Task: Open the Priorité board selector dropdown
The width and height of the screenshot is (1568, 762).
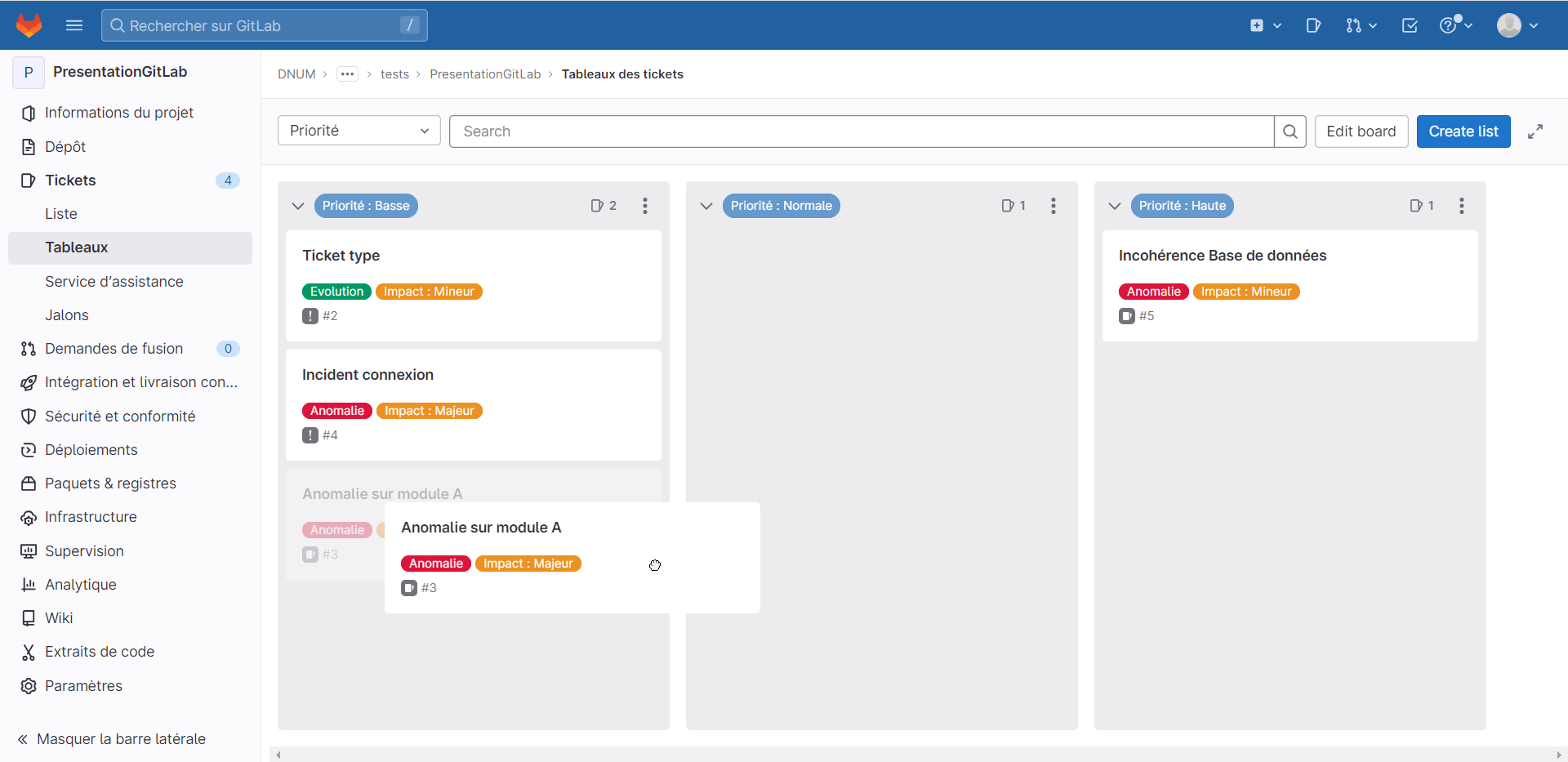Action: pyautogui.click(x=359, y=131)
